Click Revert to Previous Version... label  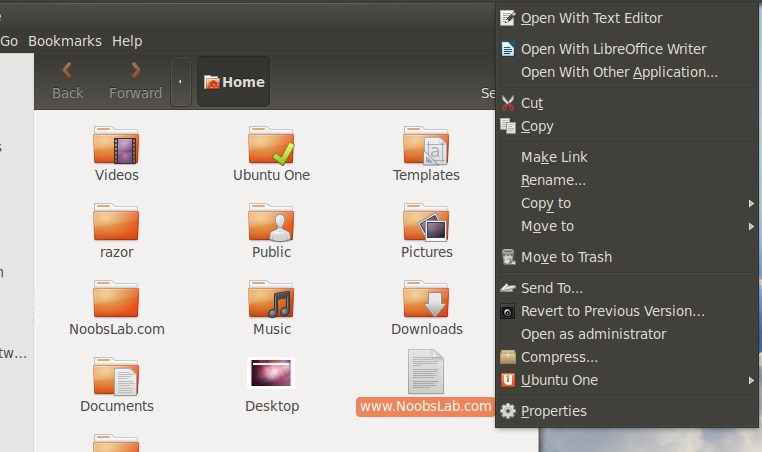click(x=612, y=311)
